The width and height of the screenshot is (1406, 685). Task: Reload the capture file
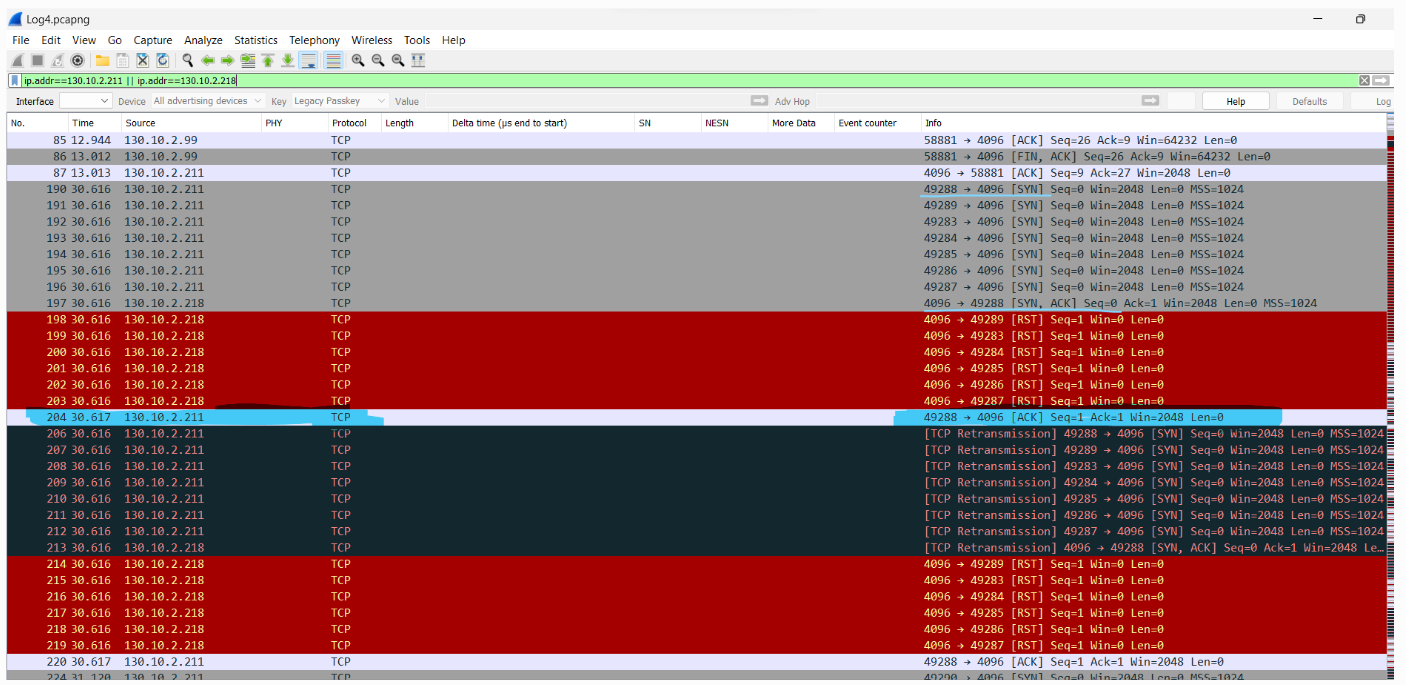(162, 60)
